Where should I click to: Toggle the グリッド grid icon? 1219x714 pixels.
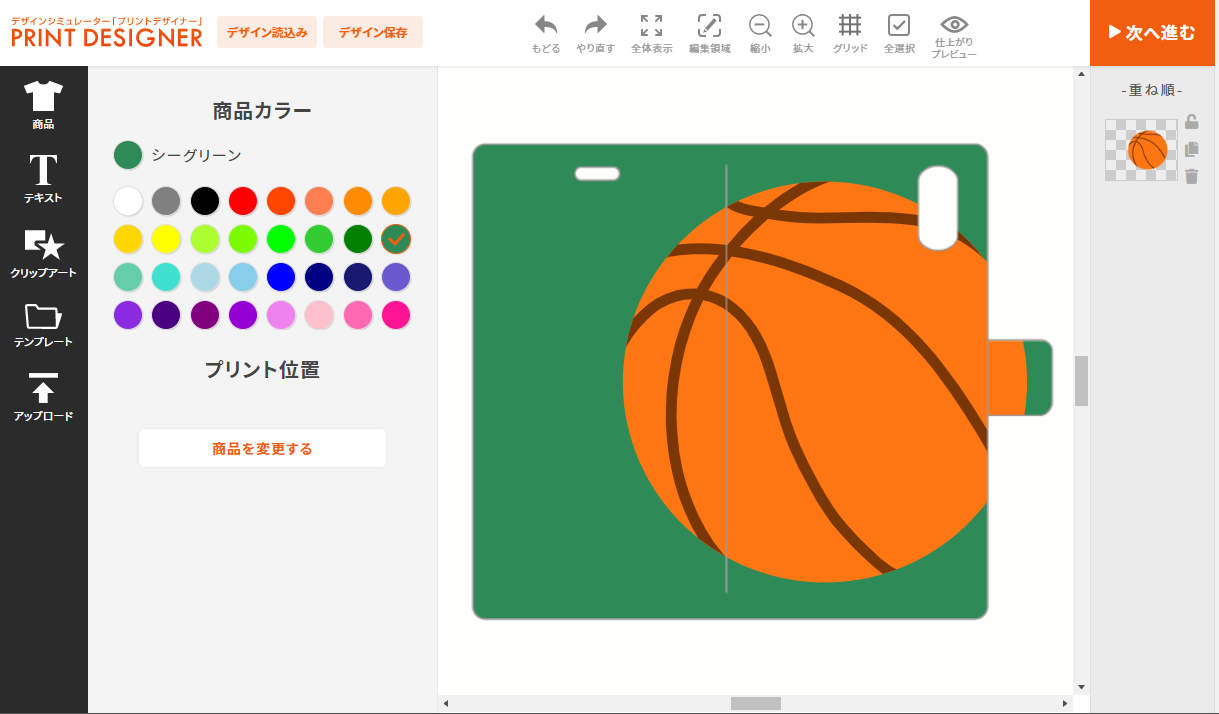coord(850,34)
